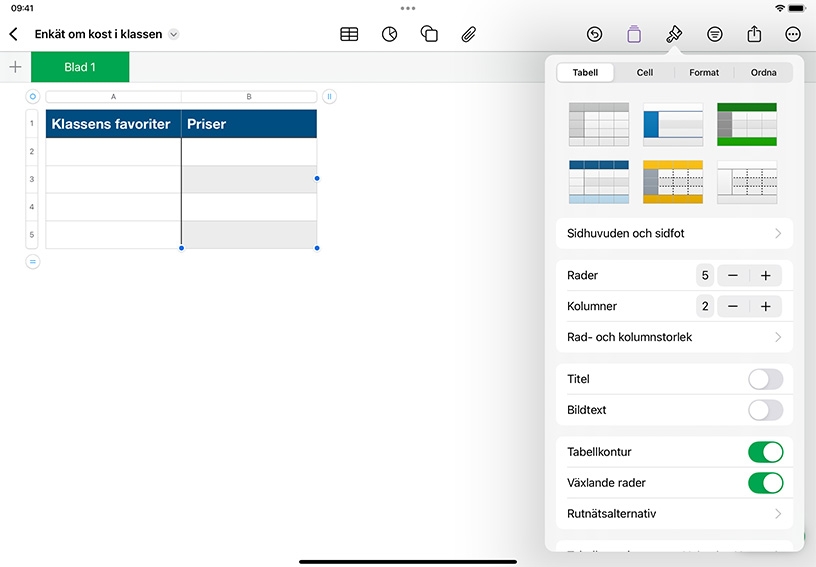Open the shapes insert icon
This screenshot has width=816, height=567.
(429, 34)
